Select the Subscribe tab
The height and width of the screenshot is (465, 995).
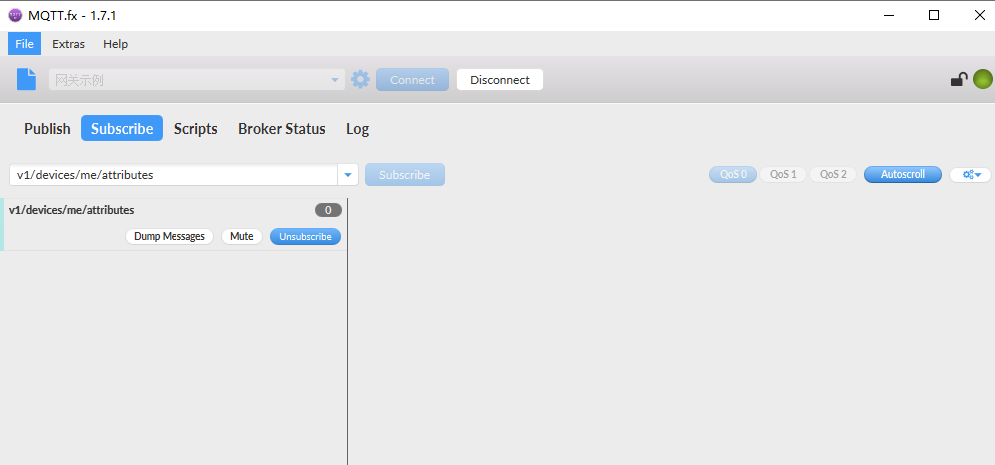tap(122, 128)
